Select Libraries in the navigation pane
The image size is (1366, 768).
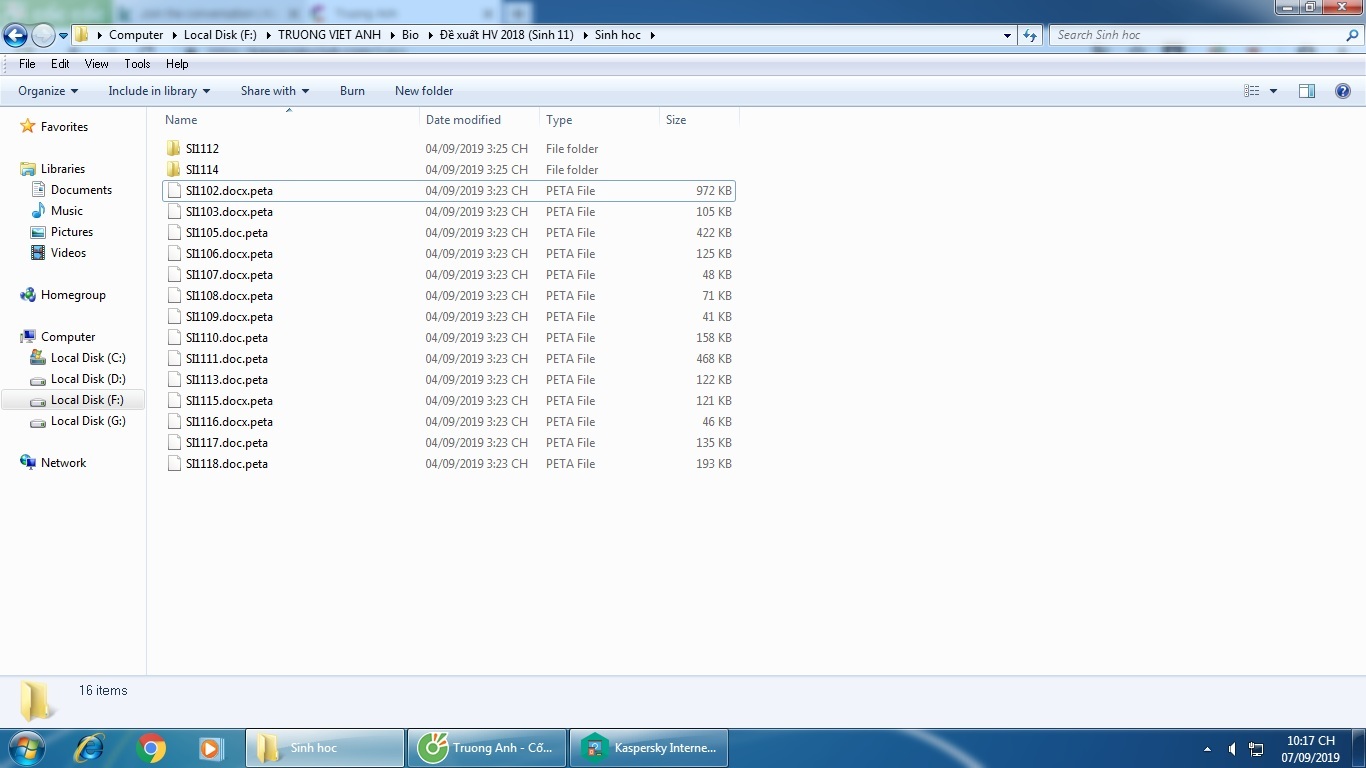(x=62, y=169)
